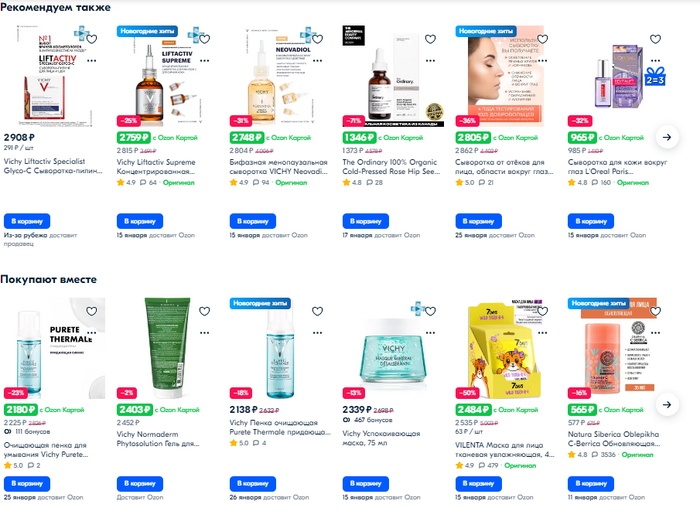Screen dimensions: 700x518
Task: Click heart icon on Natura Siberica Oblepikha
Action: [655, 311]
